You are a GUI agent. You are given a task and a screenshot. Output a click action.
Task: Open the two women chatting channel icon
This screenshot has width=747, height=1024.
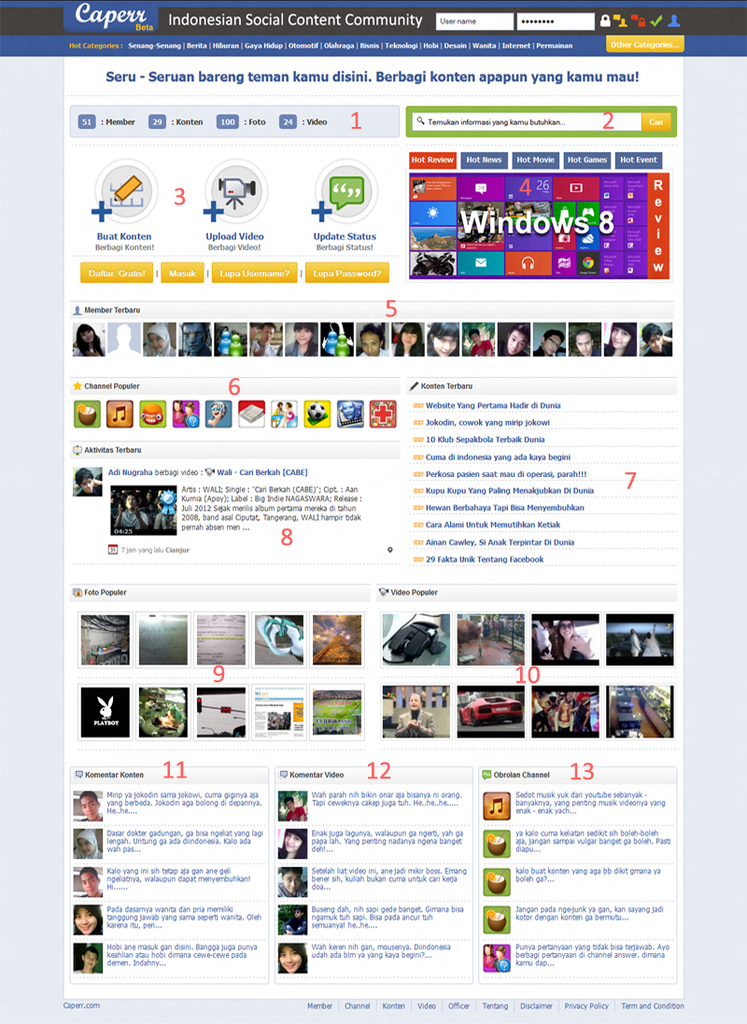tap(284, 414)
